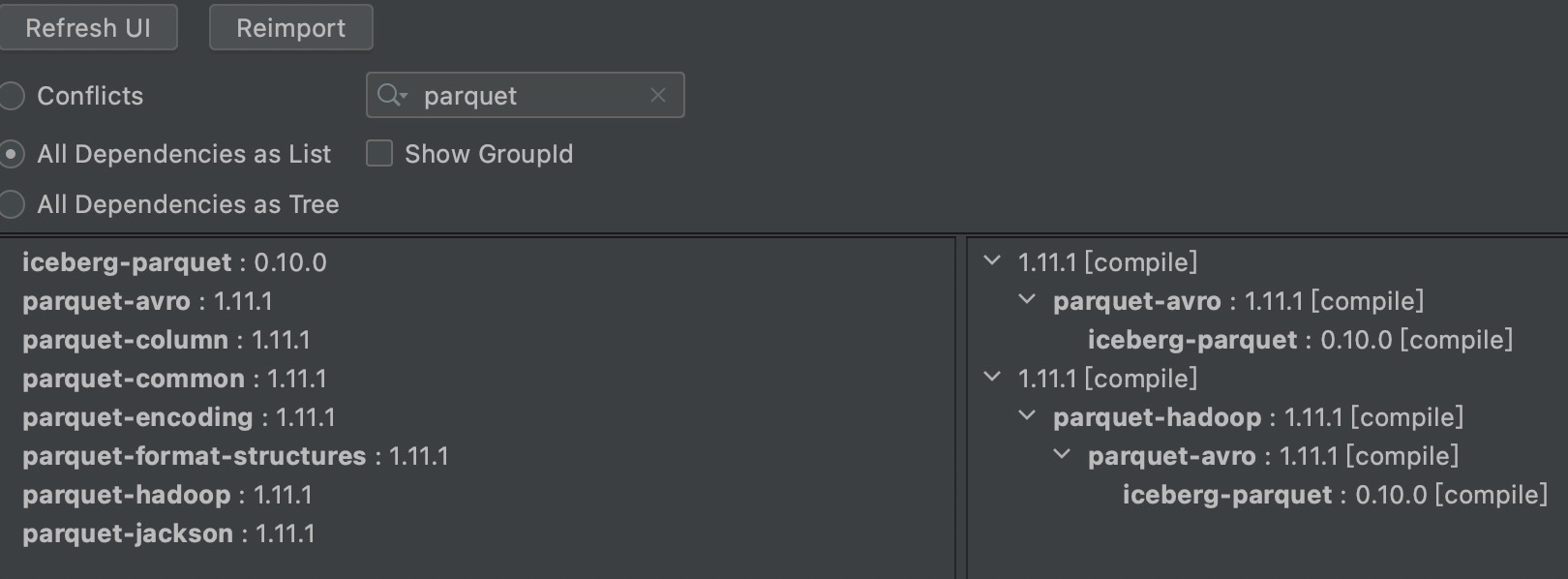Collapse the top parquet-avro tree node
The width and height of the screenshot is (1568, 579).
pyautogui.click(x=1027, y=300)
